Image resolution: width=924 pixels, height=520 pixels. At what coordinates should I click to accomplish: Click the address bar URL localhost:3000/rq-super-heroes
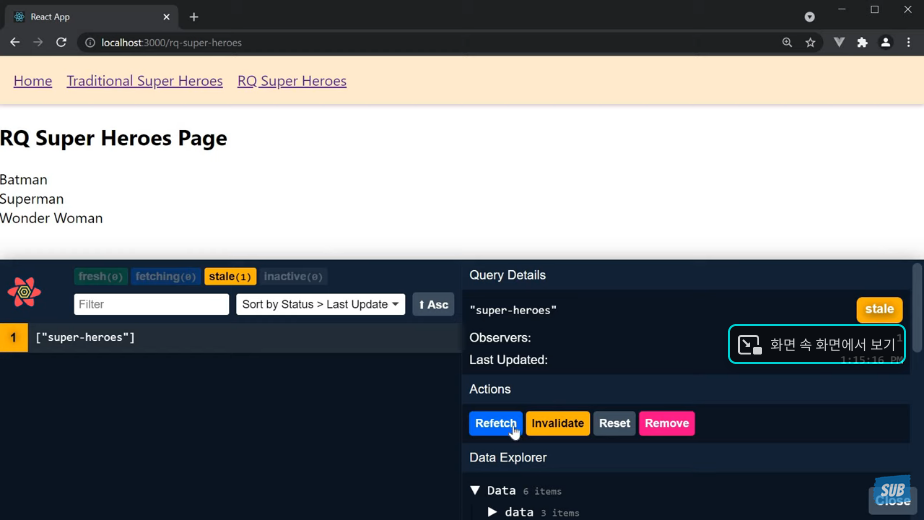pyautogui.click(x=171, y=42)
